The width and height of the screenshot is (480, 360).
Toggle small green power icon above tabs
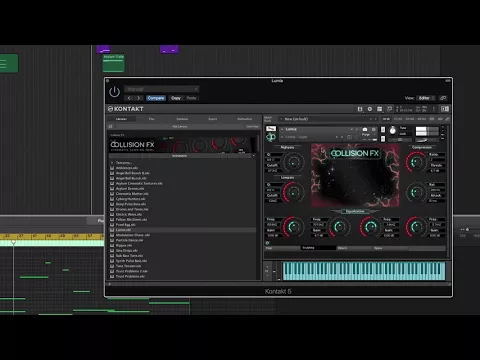point(267,243)
